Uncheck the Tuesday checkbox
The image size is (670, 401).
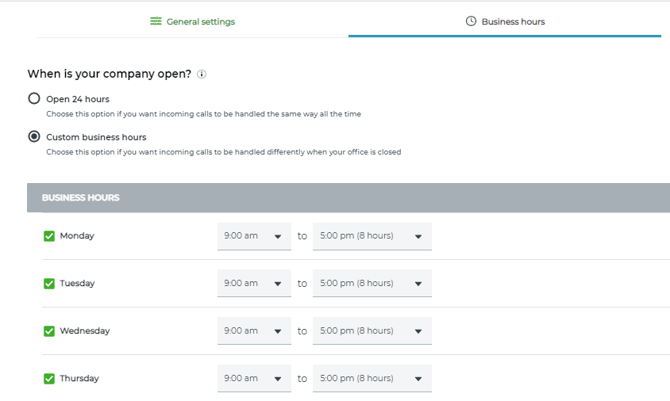[49, 283]
